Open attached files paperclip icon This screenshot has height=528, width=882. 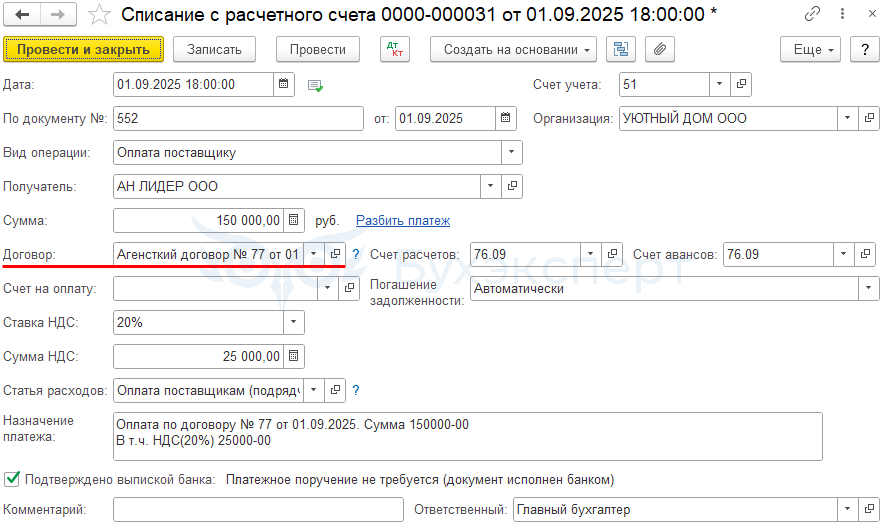pyautogui.click(x=660, y=49)
